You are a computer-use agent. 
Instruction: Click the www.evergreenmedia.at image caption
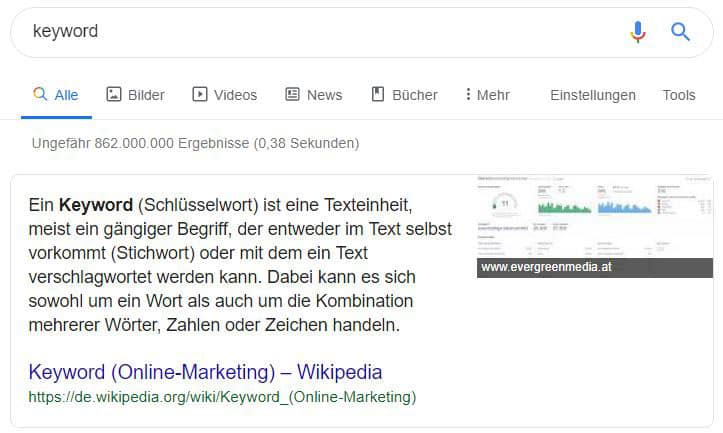(595, 267)
